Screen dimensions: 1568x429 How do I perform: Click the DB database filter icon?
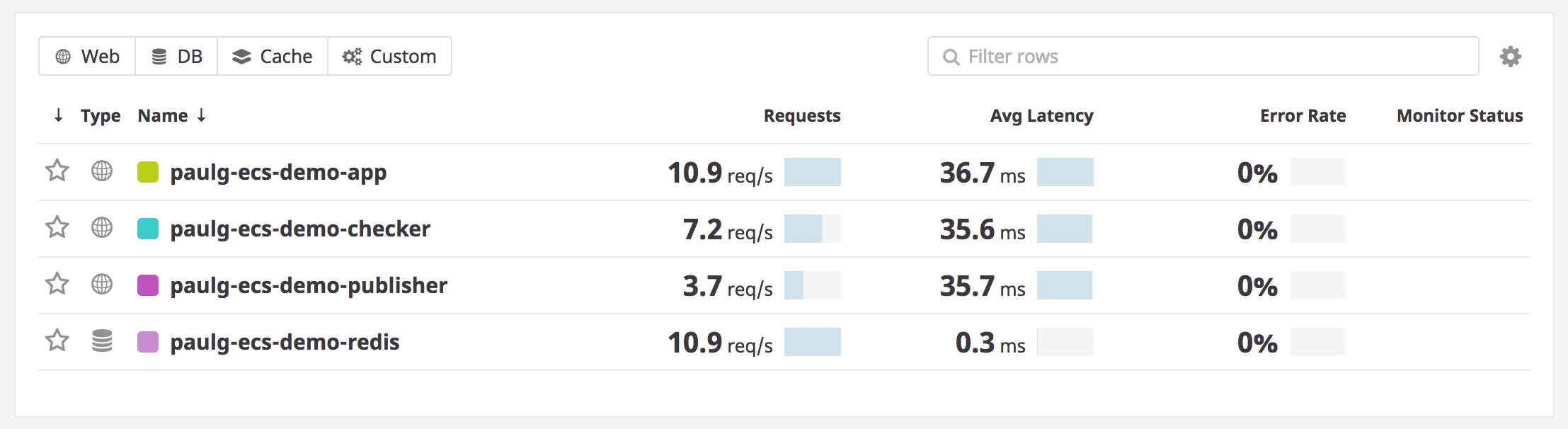(x=159, y=57)
